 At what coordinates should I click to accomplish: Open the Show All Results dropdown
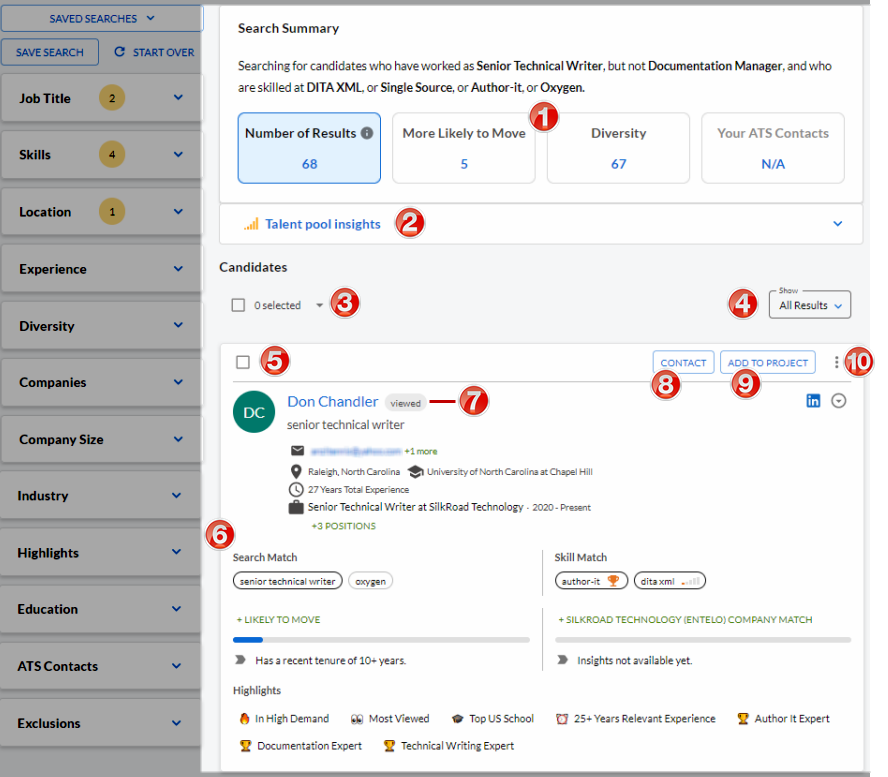pyautogui.click(x=810, y=305)
